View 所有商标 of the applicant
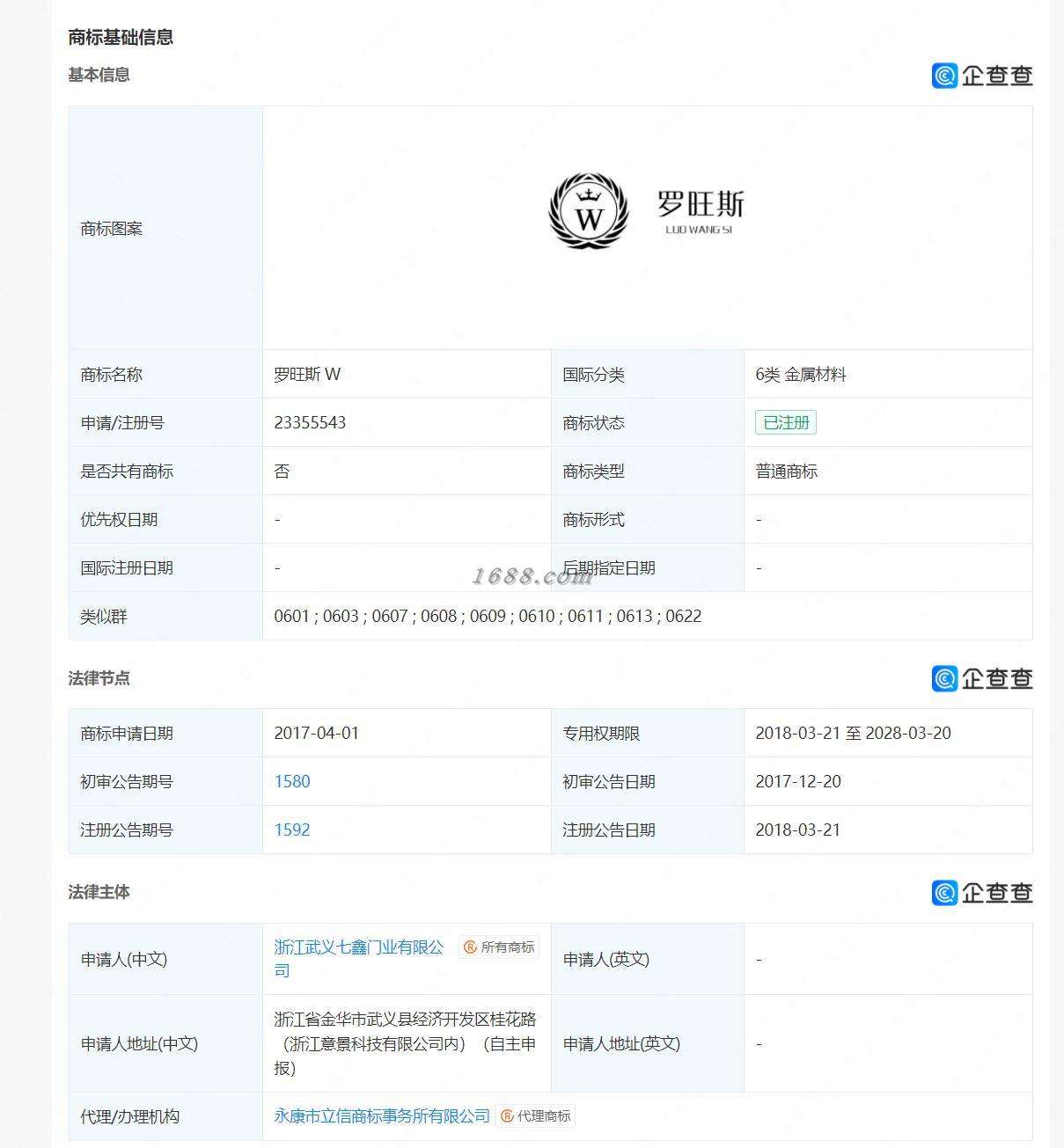 click(499, 947)
